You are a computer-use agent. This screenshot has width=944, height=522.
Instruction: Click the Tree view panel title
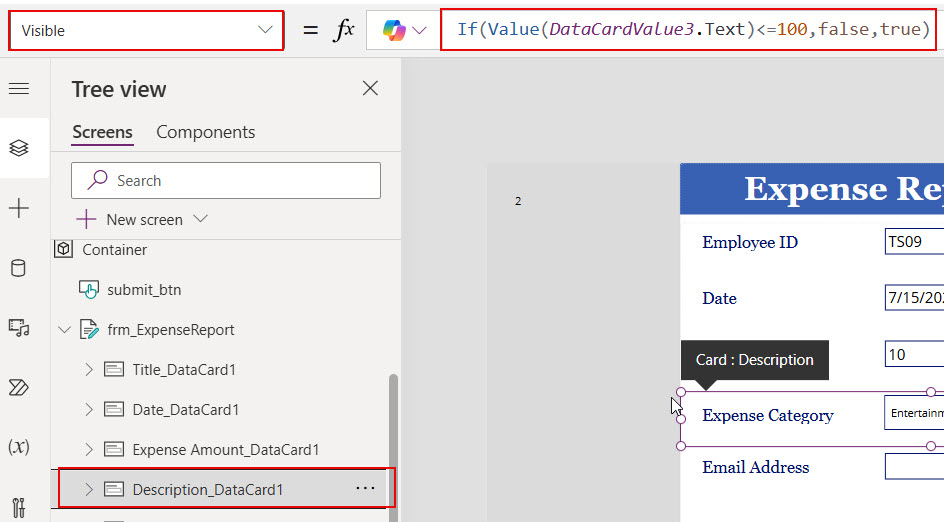119,89
